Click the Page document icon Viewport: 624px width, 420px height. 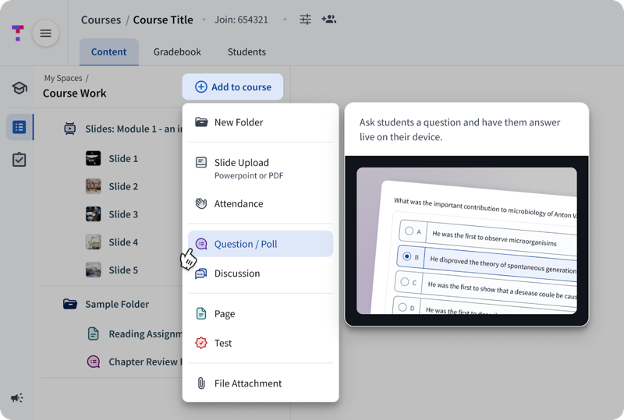coord(201,314)
